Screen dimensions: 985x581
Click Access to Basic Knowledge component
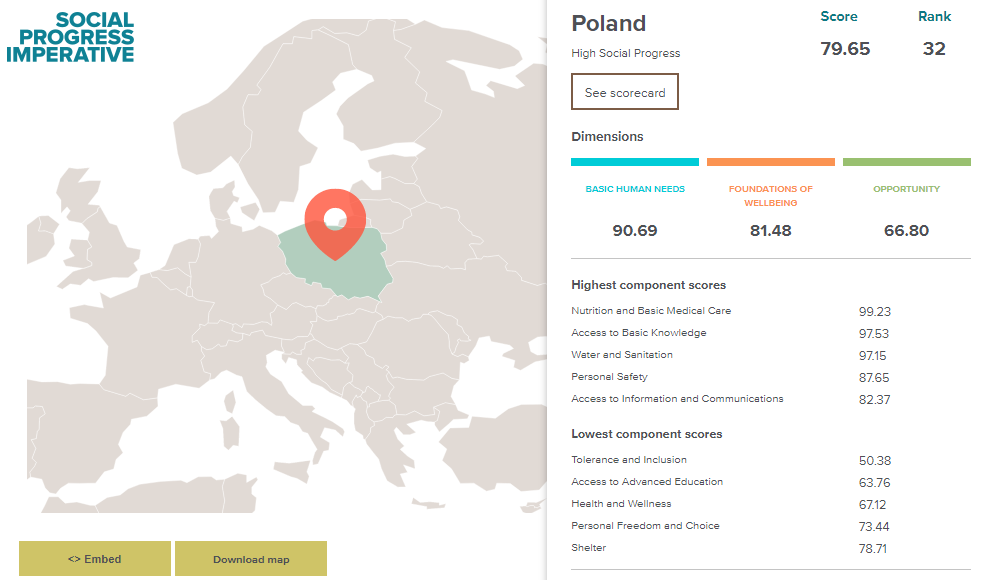coord(639,333)
